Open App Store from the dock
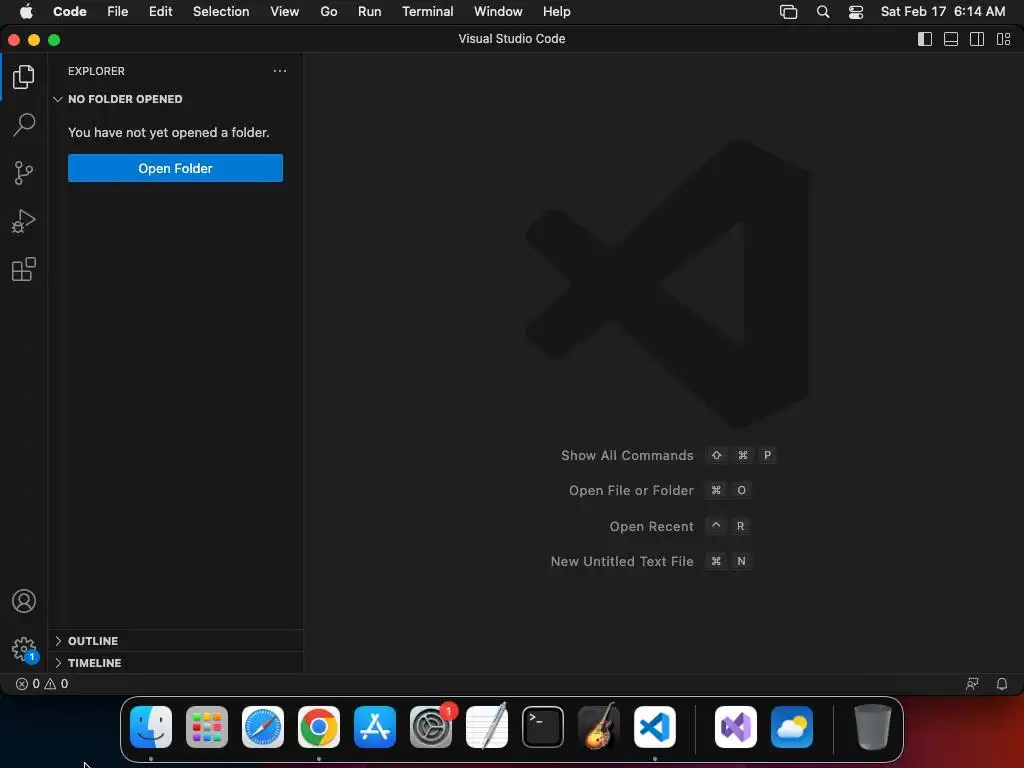 (375, 727)
